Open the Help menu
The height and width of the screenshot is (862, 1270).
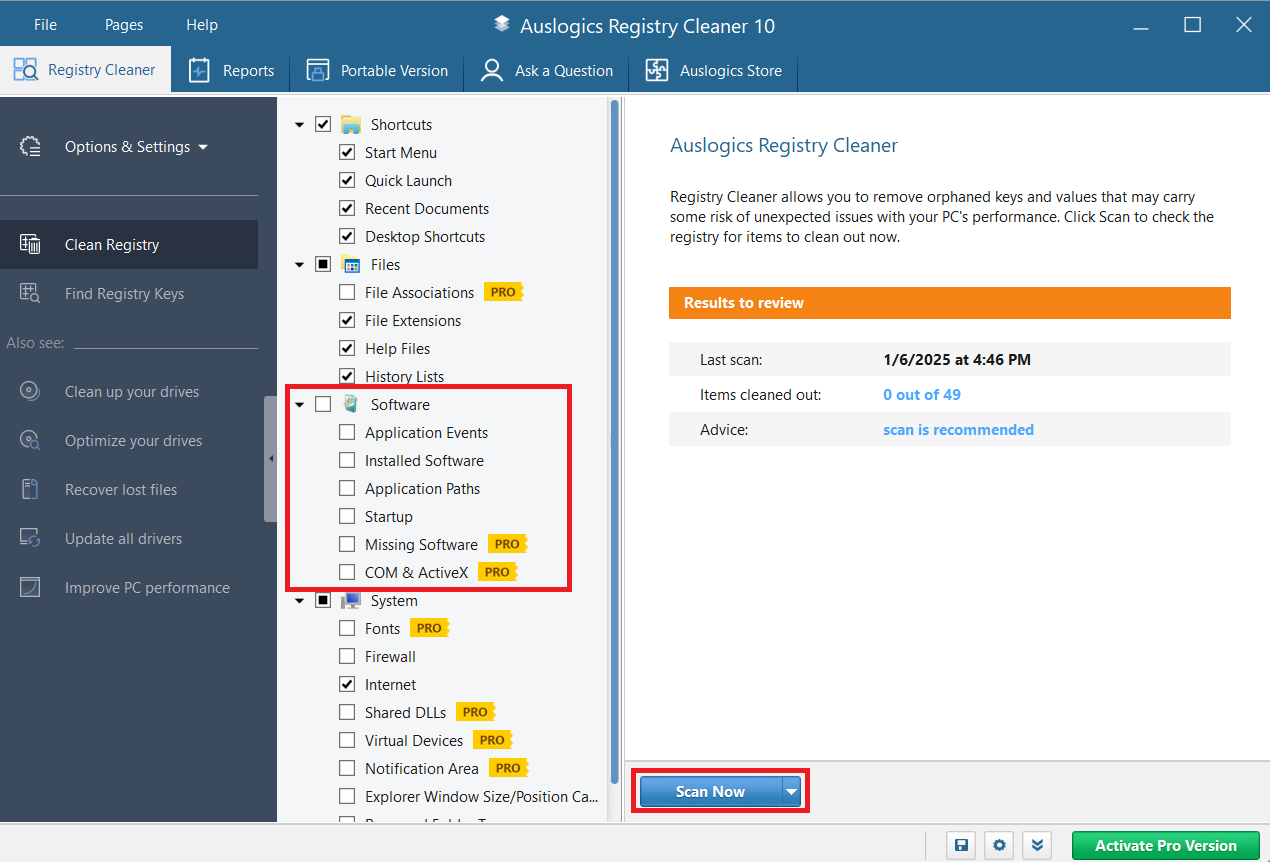202,25
